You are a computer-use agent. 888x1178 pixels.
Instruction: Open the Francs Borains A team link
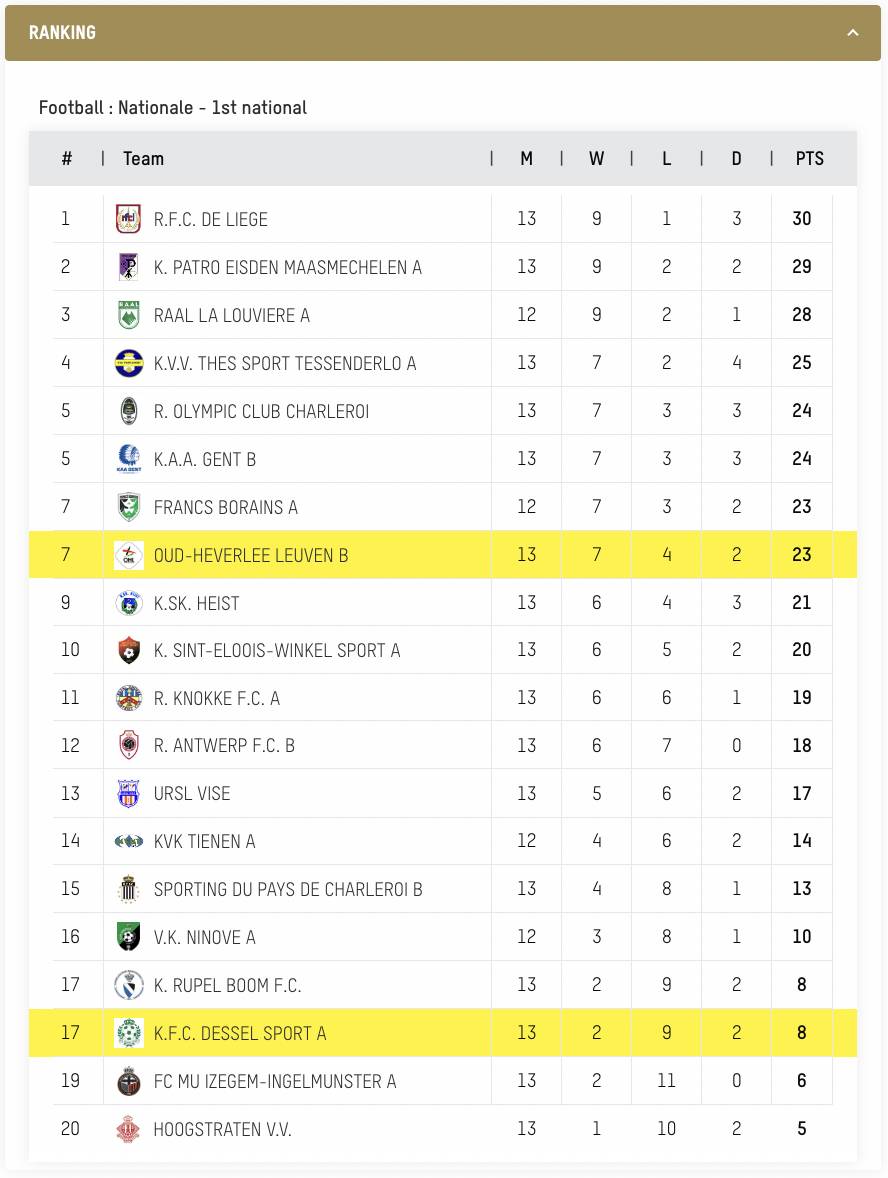[x=225, y=508]
